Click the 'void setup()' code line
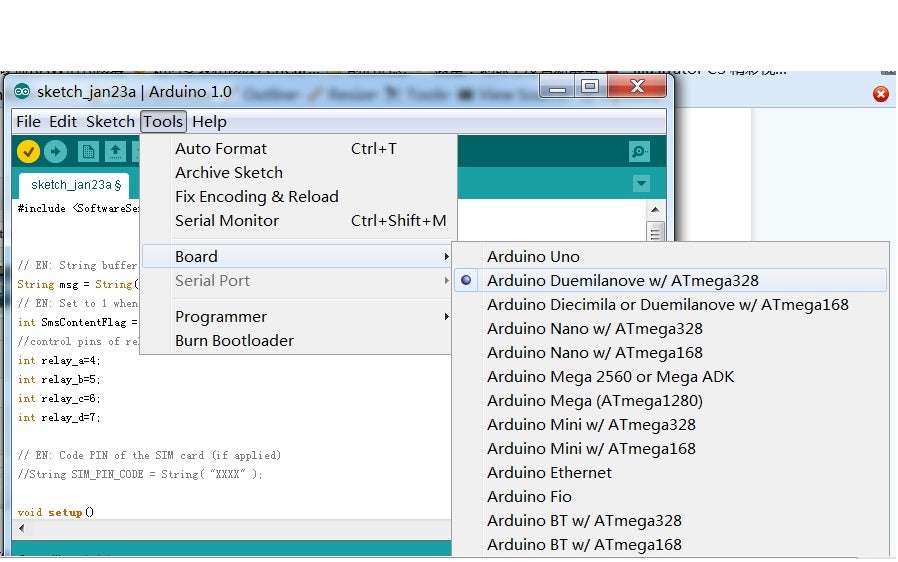 [56, 512]
